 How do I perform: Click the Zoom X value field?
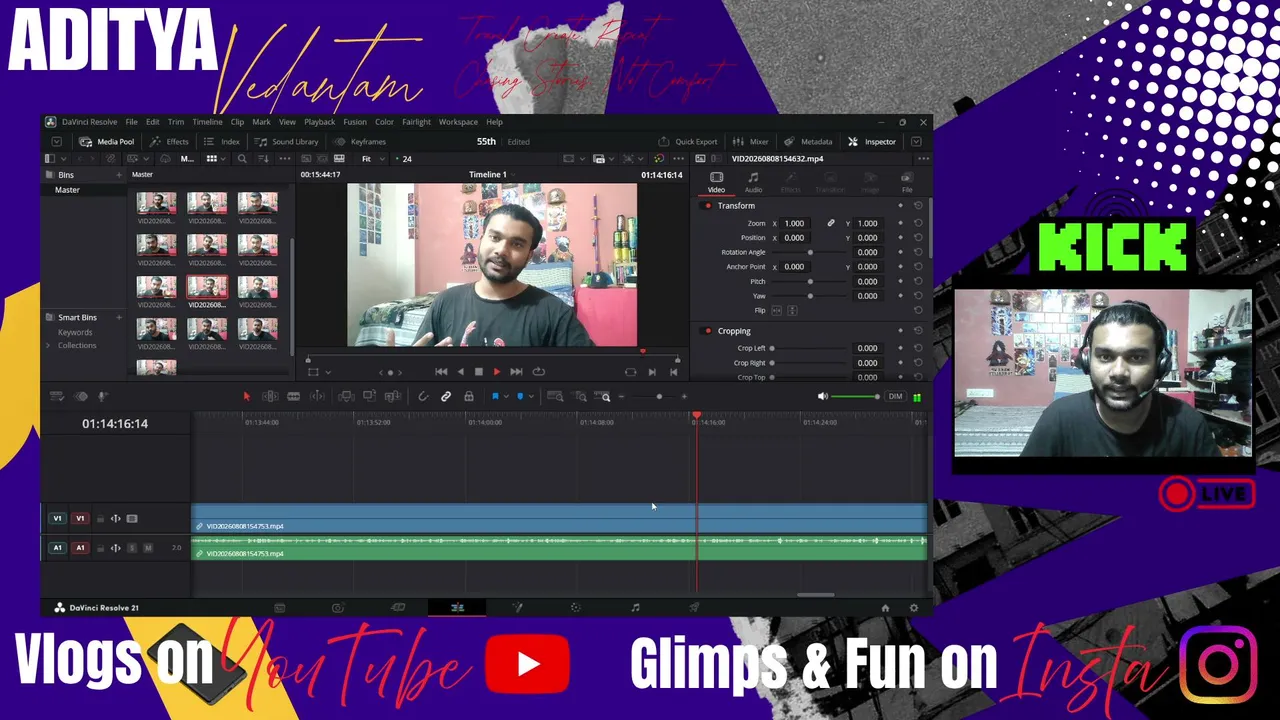pyautogui.click(x=794, y=224)
